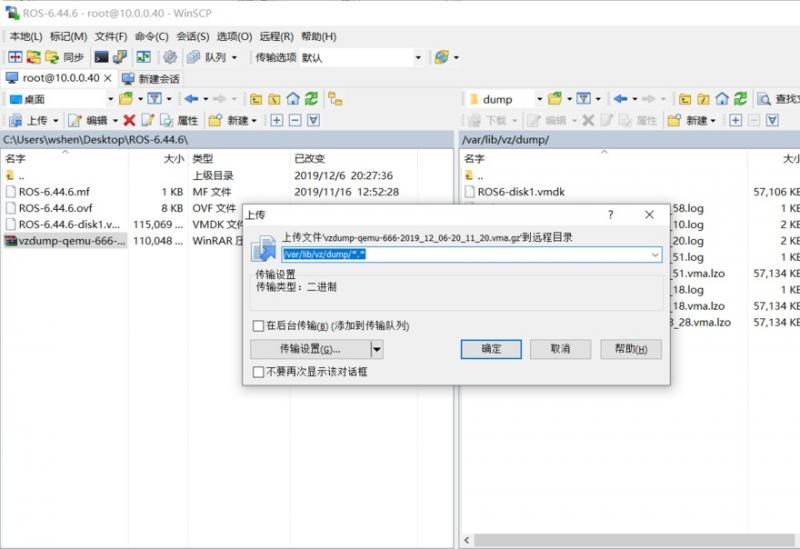Check the 不要再次显示该对话框 checkbox

click(x=258, y=372)
